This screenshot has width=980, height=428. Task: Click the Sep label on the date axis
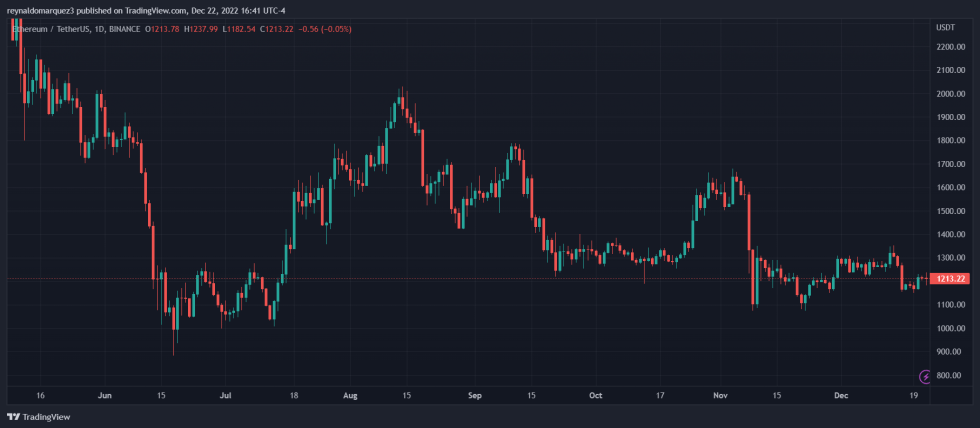(476, 396)
